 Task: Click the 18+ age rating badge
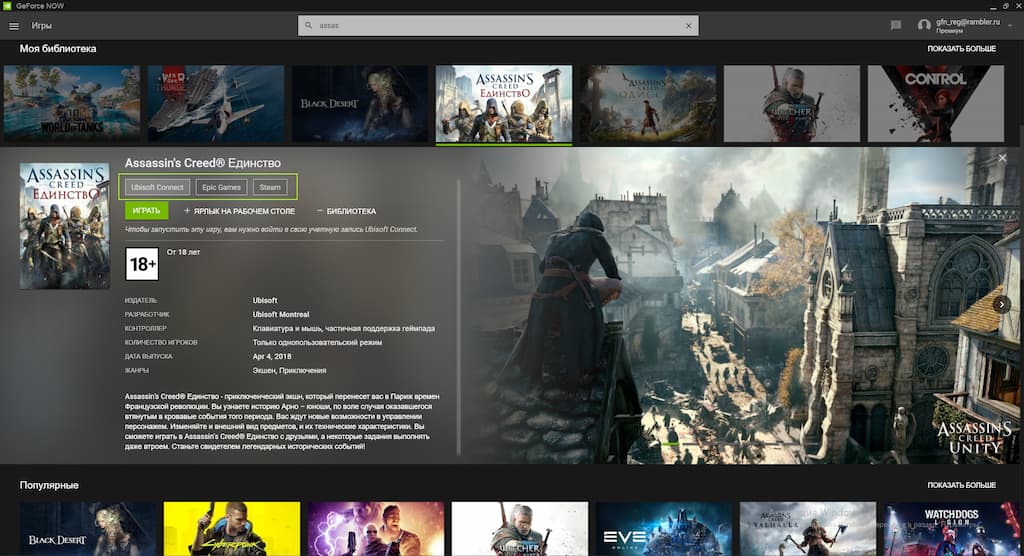142,264
